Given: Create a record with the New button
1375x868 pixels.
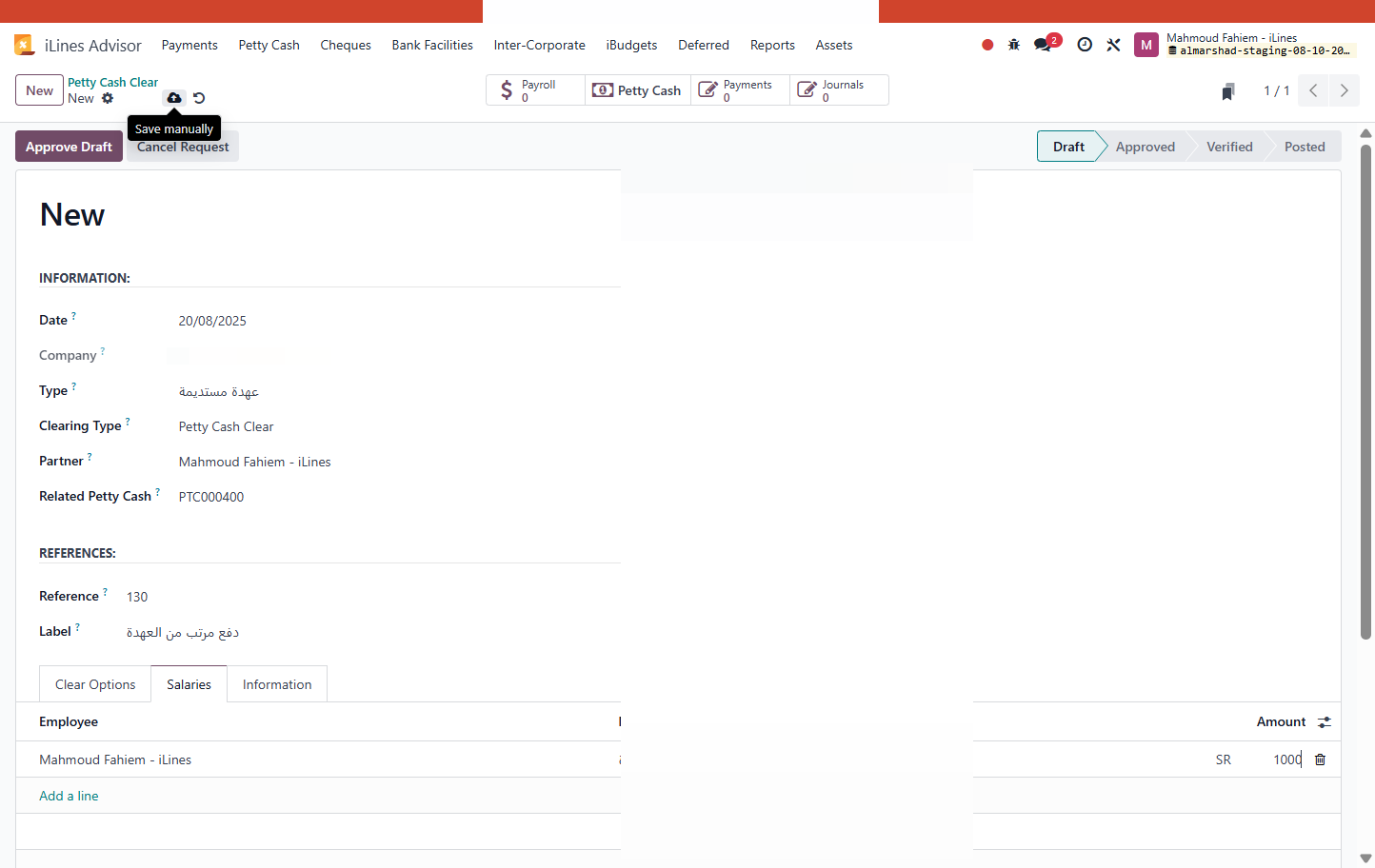Looking at the screenshot, I should point(39,90).
